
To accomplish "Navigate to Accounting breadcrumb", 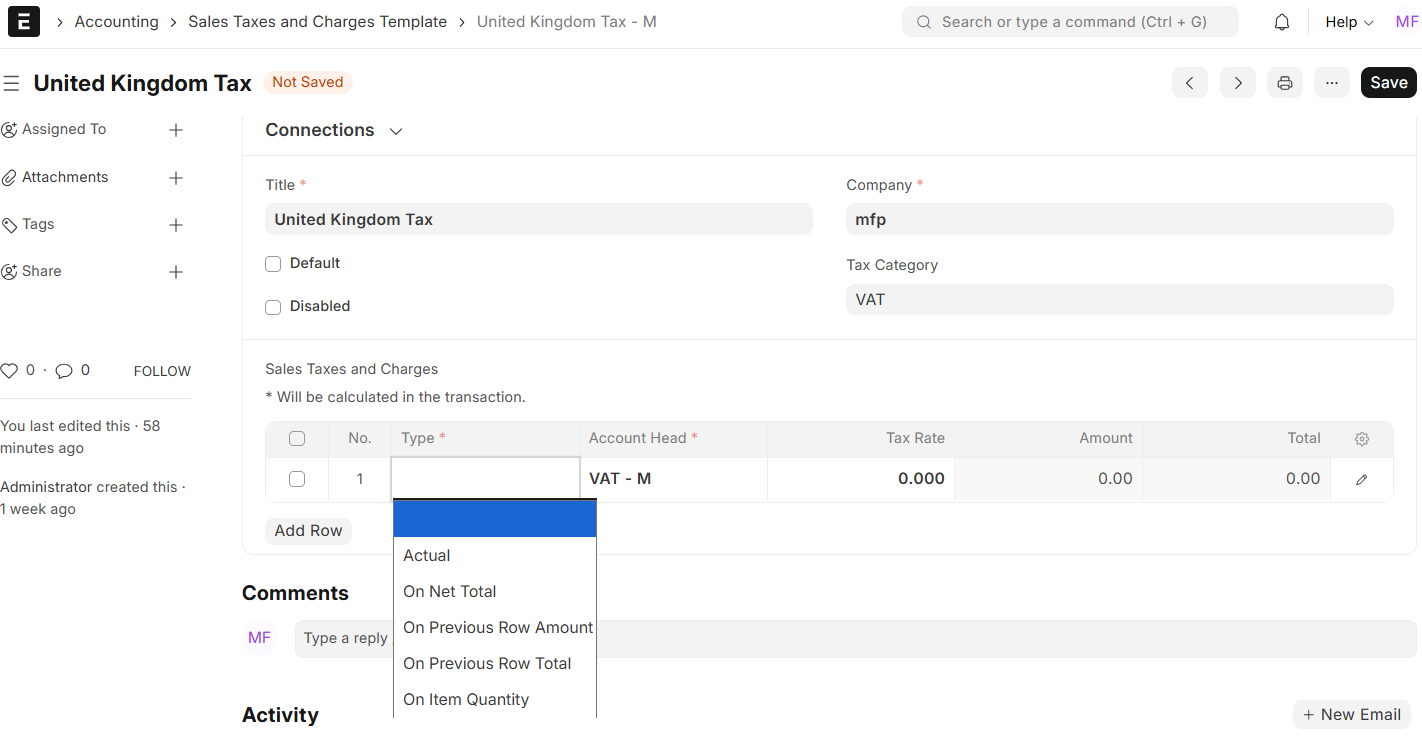I will [116, 22].
